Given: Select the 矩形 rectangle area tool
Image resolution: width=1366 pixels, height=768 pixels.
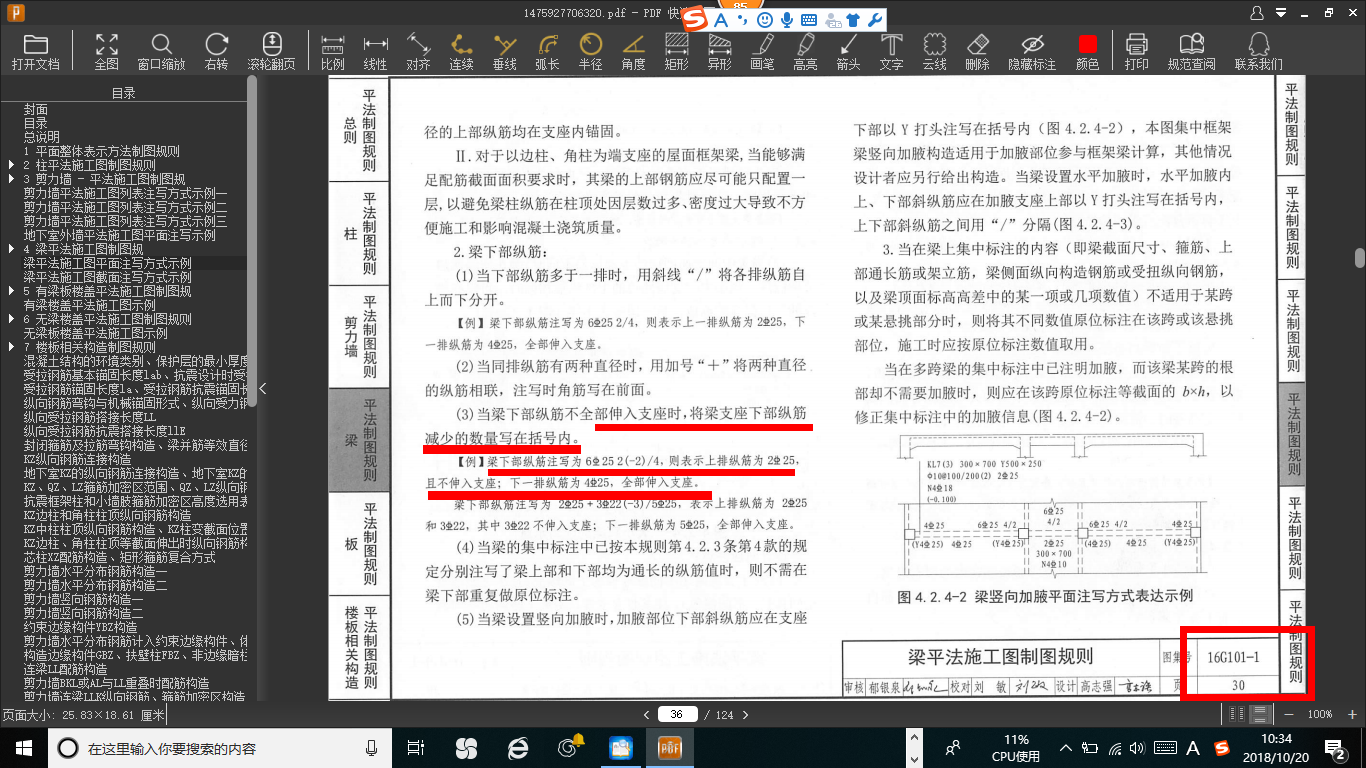Looking at the screenshot, I should 676,51.
